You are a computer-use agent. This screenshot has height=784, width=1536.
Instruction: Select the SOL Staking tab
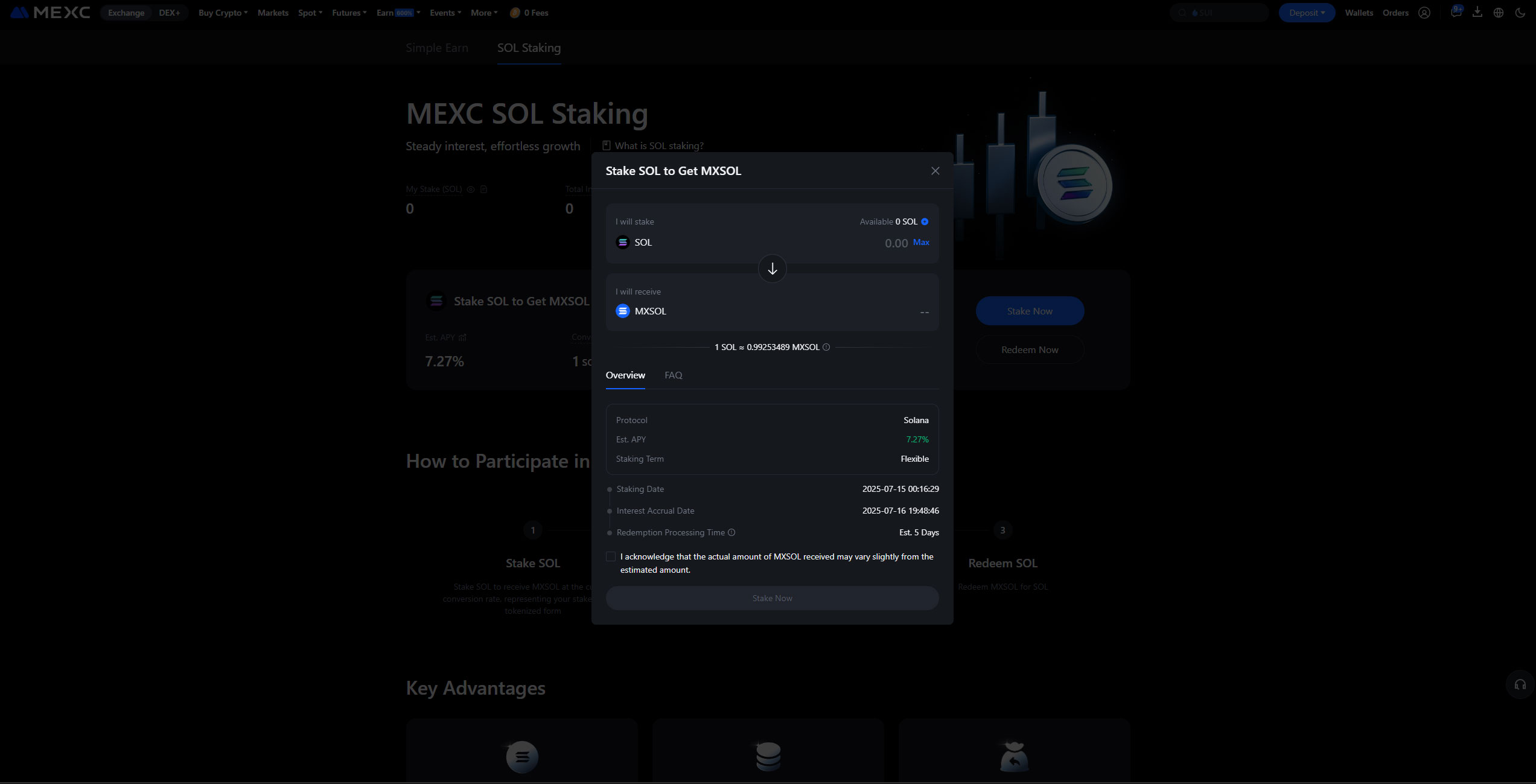pyautogui.click(x=529, y=48)
